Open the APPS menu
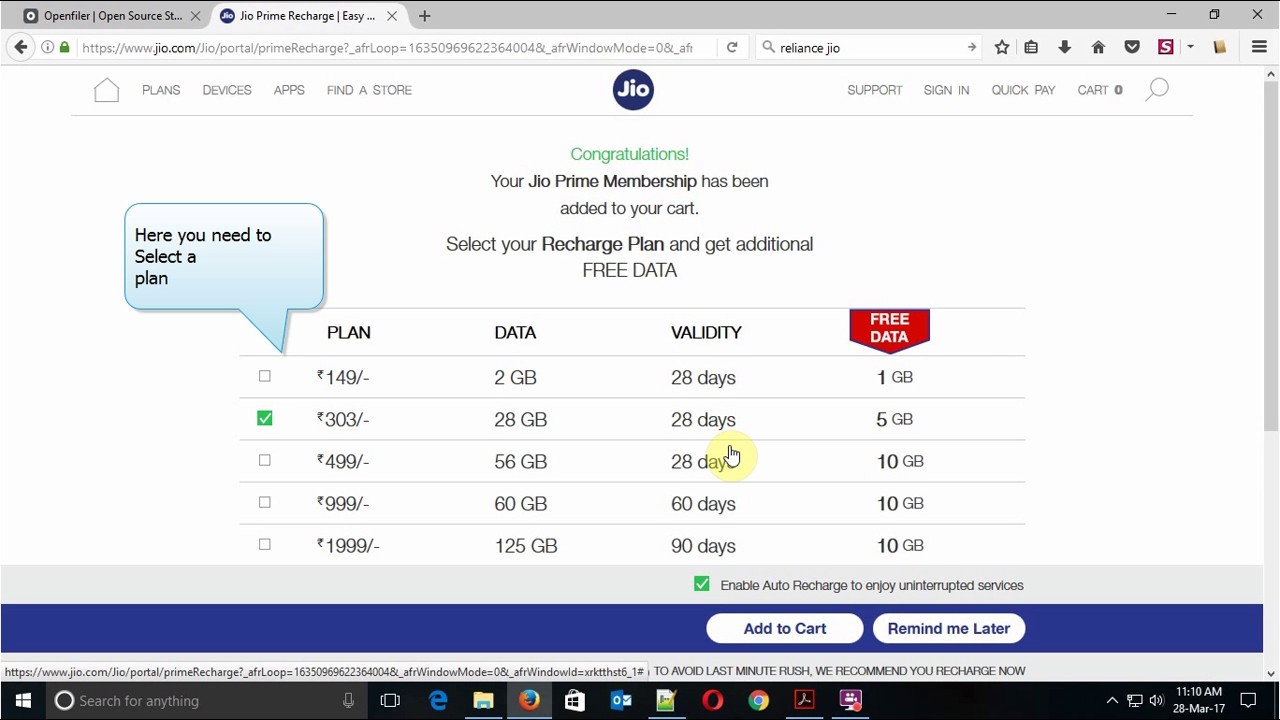The image size is (1280, 720). (289, 90)
